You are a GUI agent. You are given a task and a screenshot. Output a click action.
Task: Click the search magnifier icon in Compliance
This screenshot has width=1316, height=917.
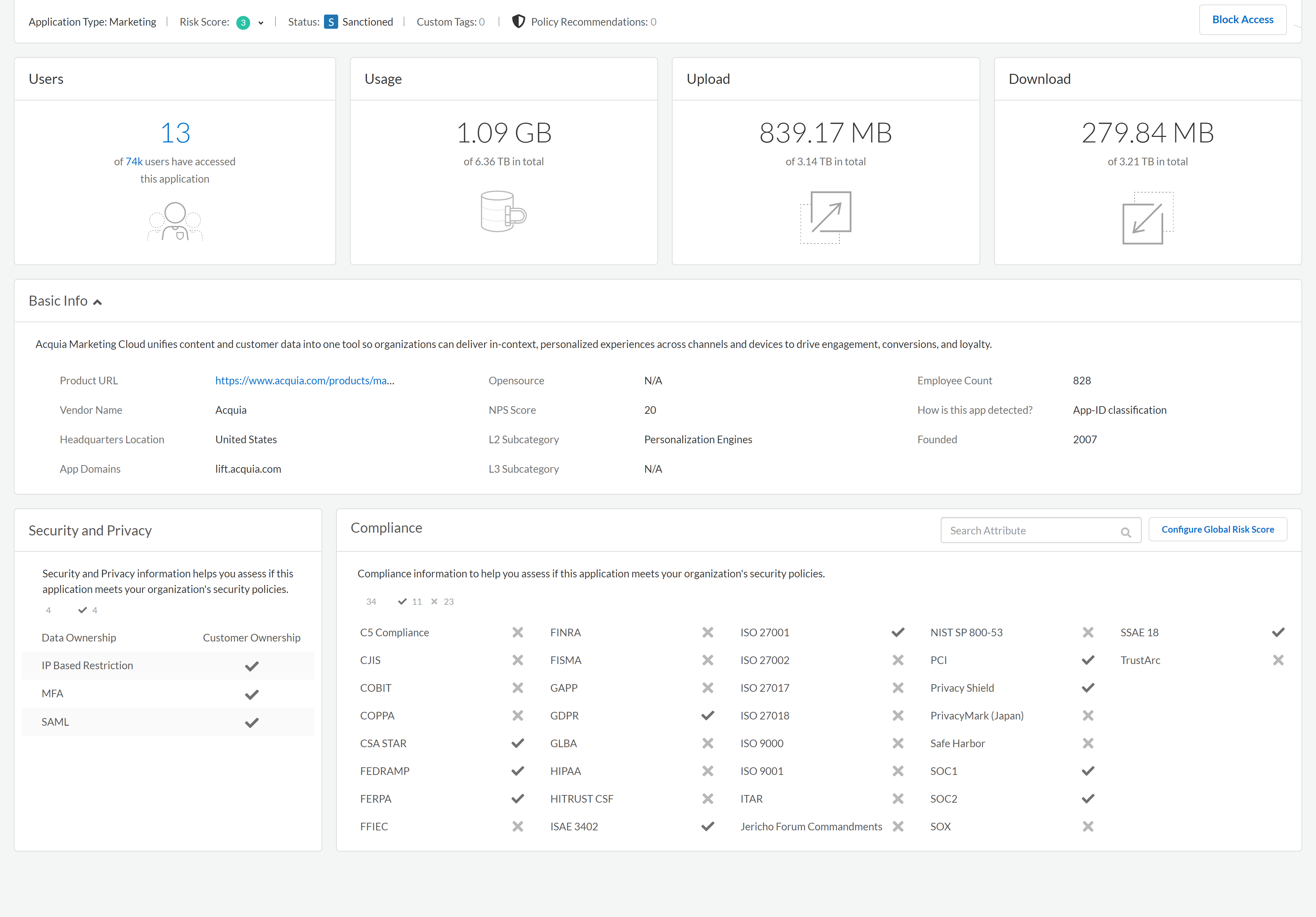(1125, 532)
